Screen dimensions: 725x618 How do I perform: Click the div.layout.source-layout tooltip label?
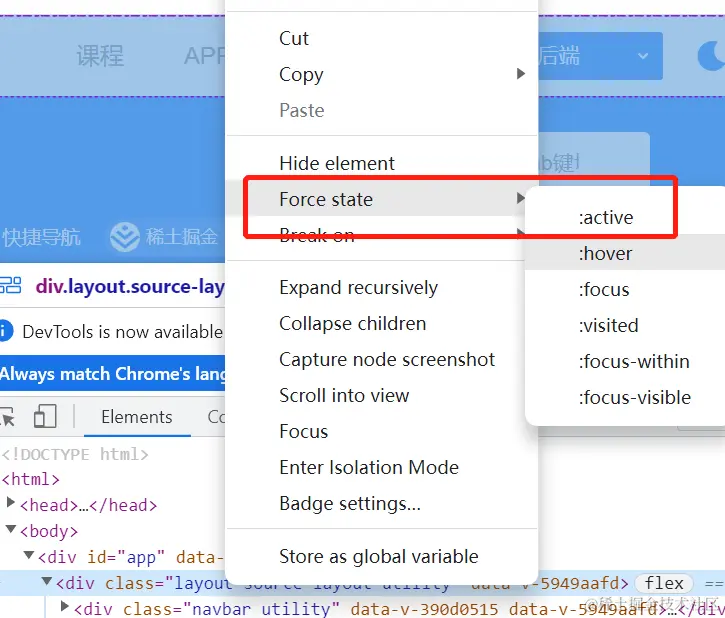tap(130, 287)
